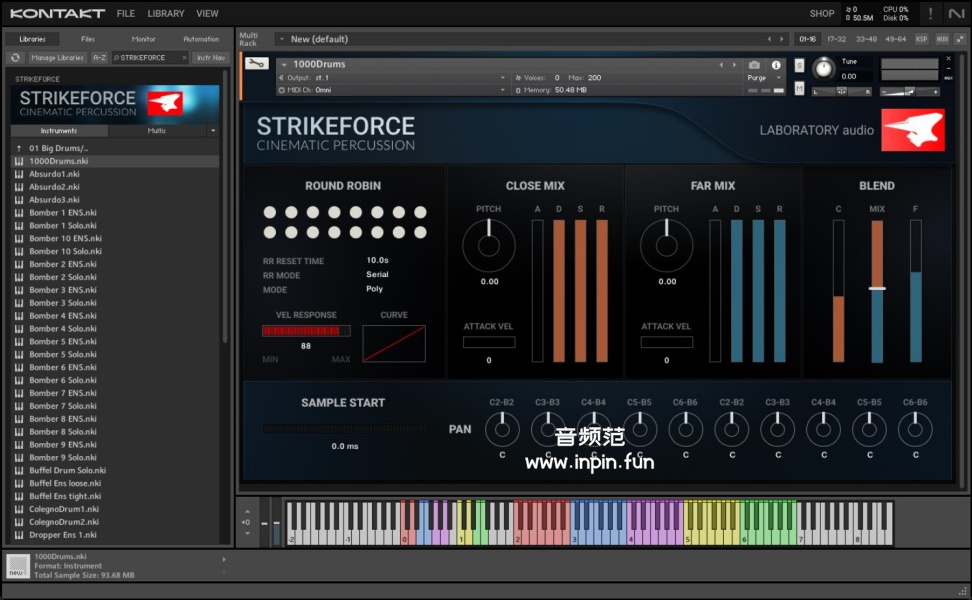Click the Native Instruments logo icon
The height and width of the screenshot is (600, 972).
point(957,13)
